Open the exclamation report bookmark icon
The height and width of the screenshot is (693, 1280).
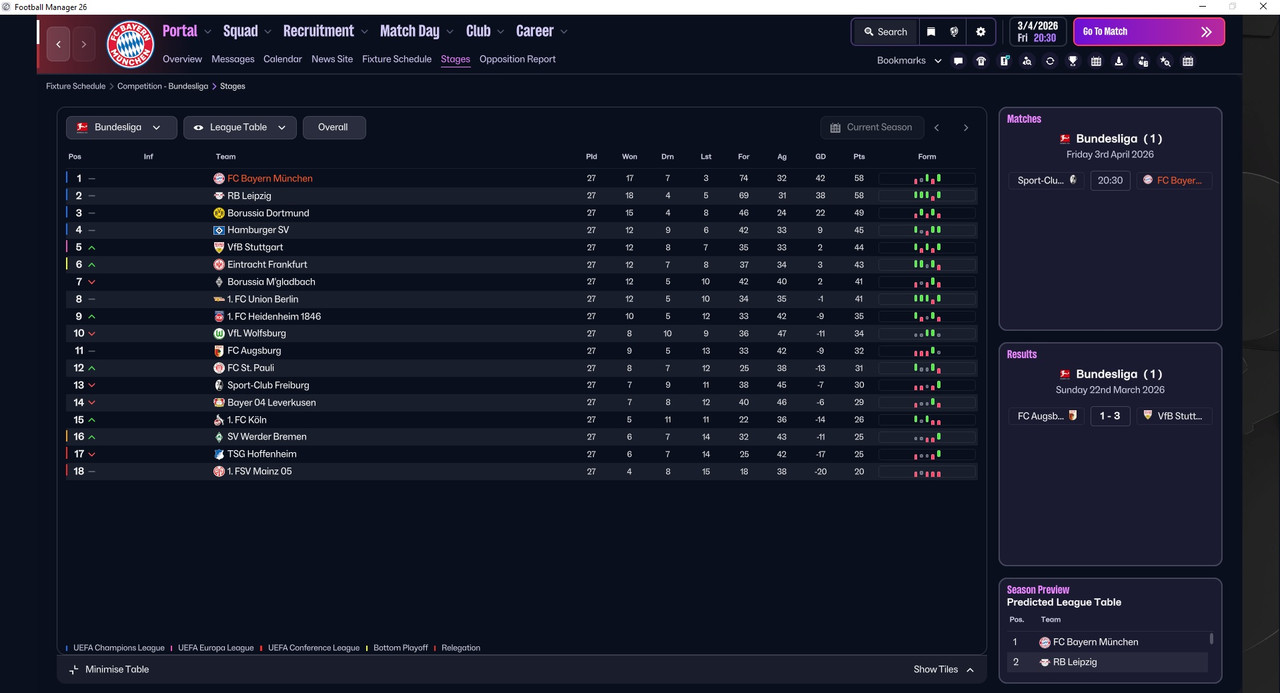1004,61
